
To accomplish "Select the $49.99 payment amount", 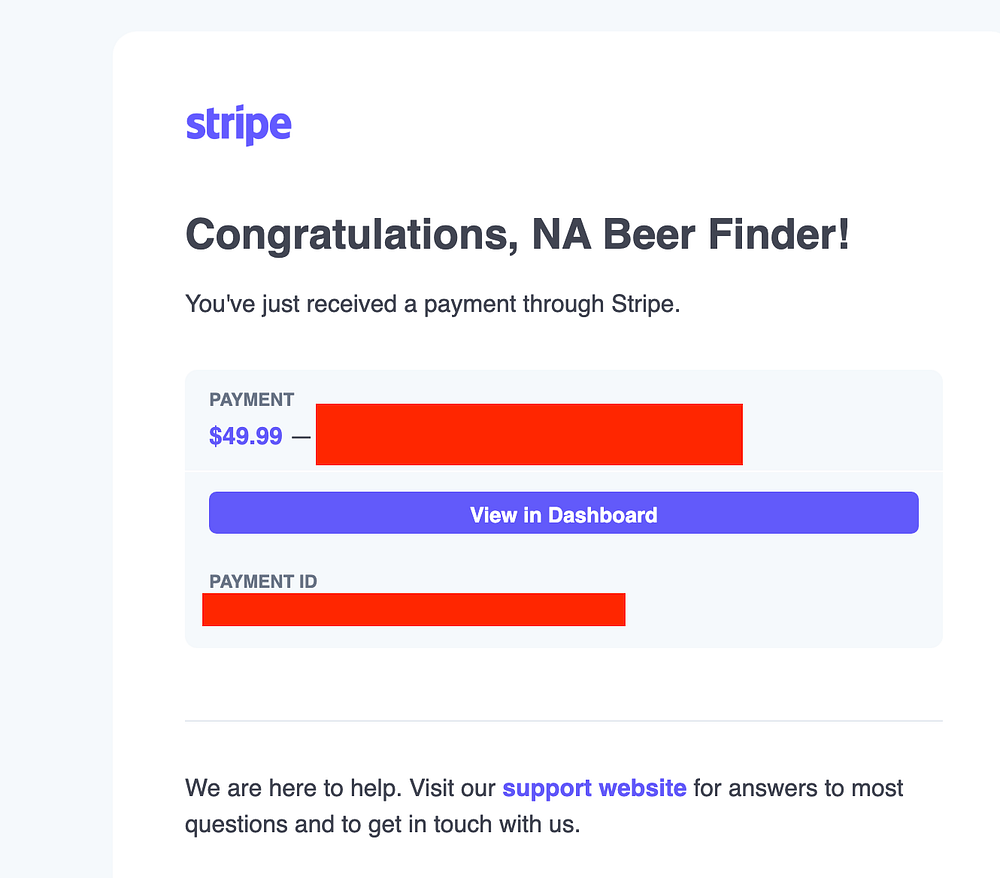I will [246, 436].
